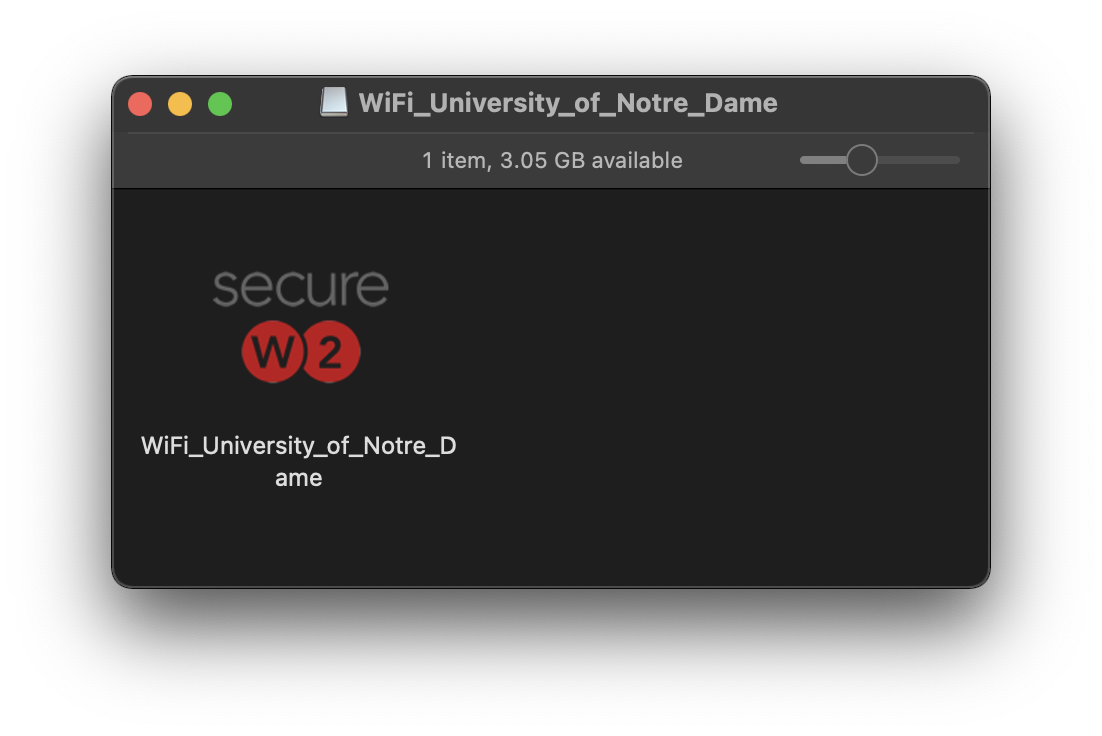Zoom the window with the green button
The image size is (1102, 736).
220,104
